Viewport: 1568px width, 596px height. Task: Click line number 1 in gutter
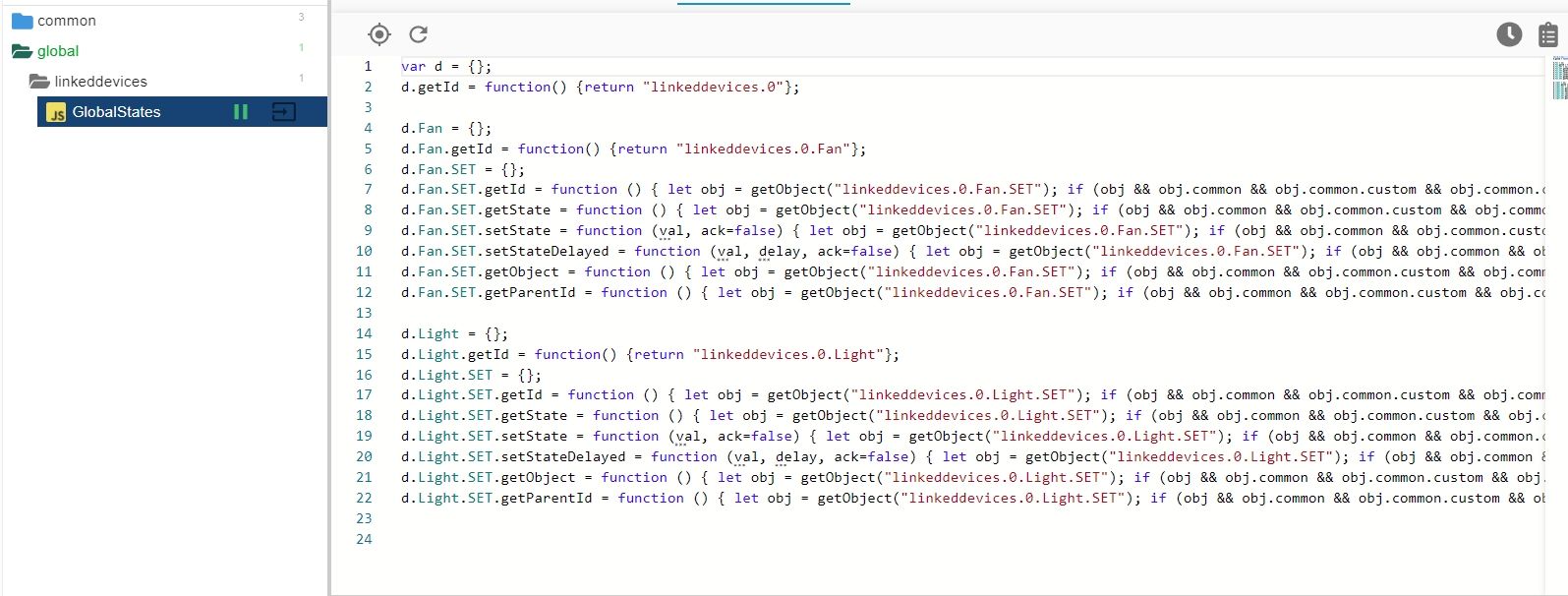(x=368, y=66)
